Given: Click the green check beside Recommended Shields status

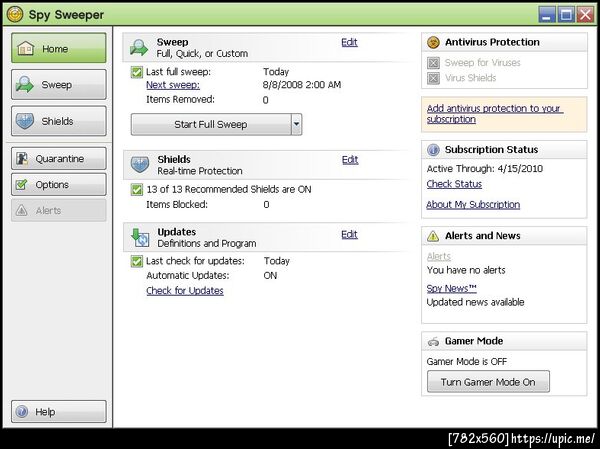Looking at the screenshot, I should pyautogui.click(x=137, y=189).
